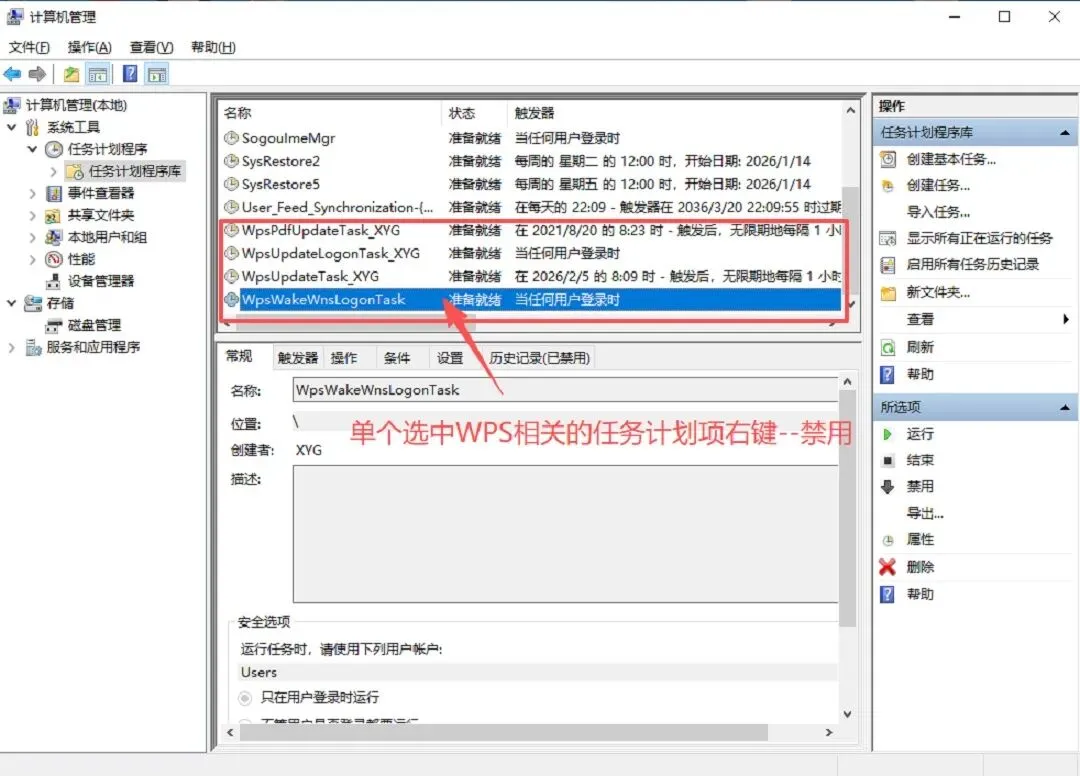Create 新文件夹 from actions pane

pyautogui.click(x=937, y=293)
